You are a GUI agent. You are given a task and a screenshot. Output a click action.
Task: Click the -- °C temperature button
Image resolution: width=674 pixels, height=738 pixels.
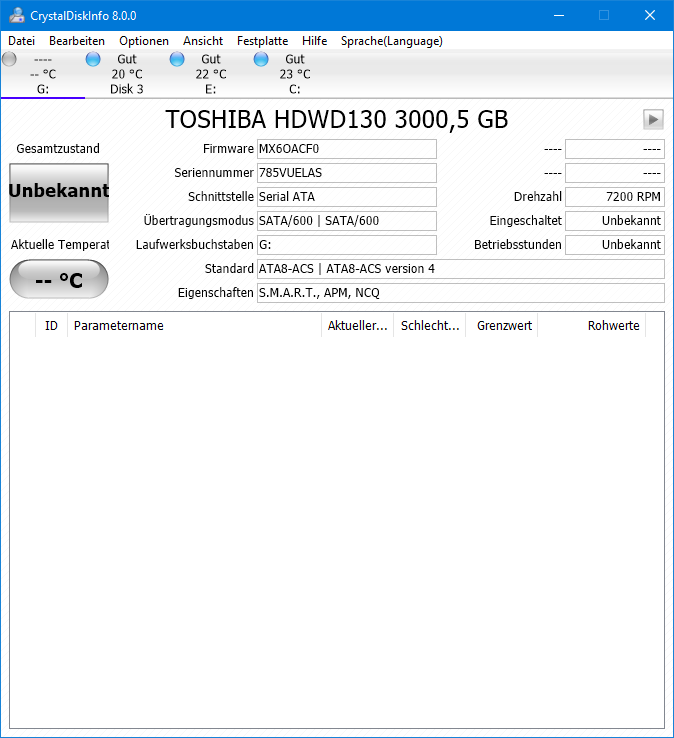(59, 279)
